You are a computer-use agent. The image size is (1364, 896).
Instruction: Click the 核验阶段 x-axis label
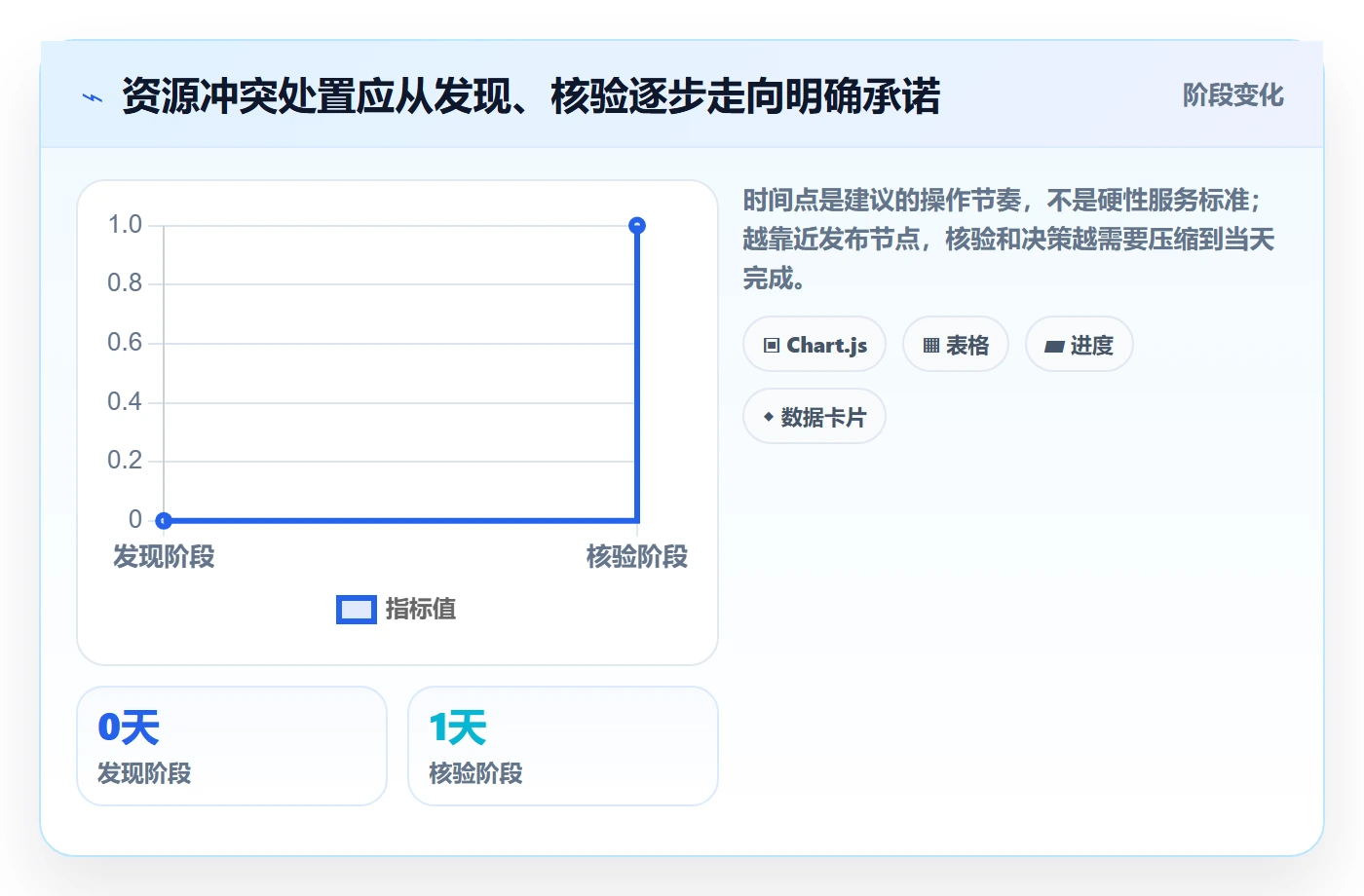click(637, 557)
